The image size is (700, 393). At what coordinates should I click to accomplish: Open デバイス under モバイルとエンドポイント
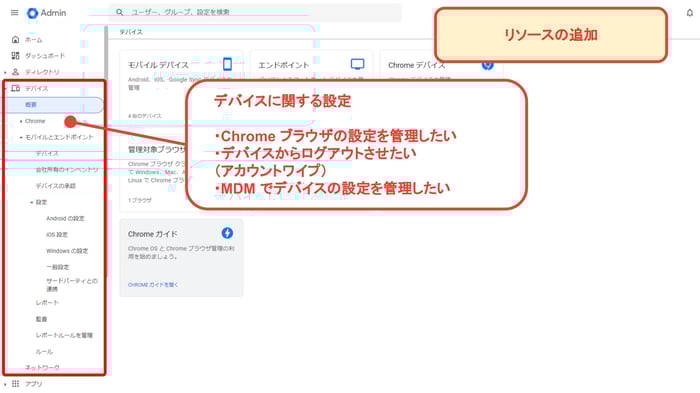[47, 153]
